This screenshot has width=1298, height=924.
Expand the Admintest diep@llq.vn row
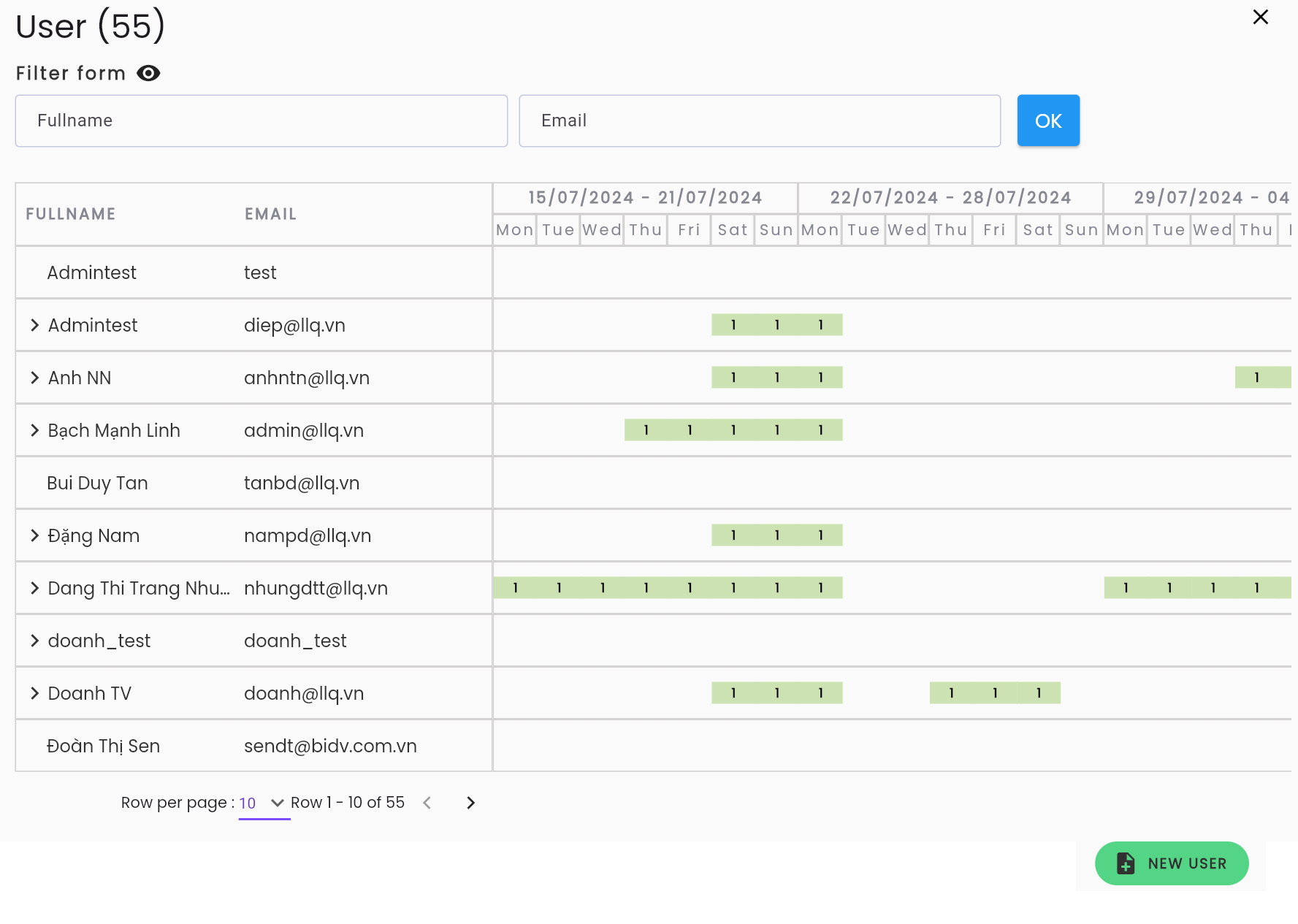click(34, 325)
